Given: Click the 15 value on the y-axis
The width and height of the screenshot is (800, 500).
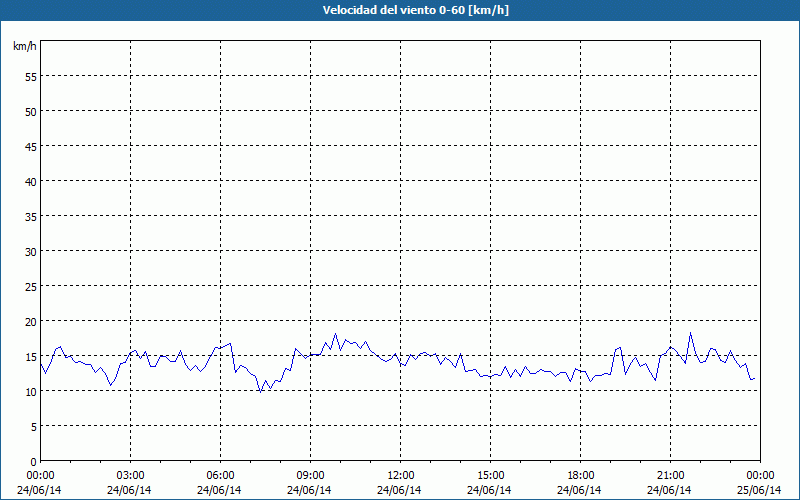Looking at the screenshot, I should [31, 356].
